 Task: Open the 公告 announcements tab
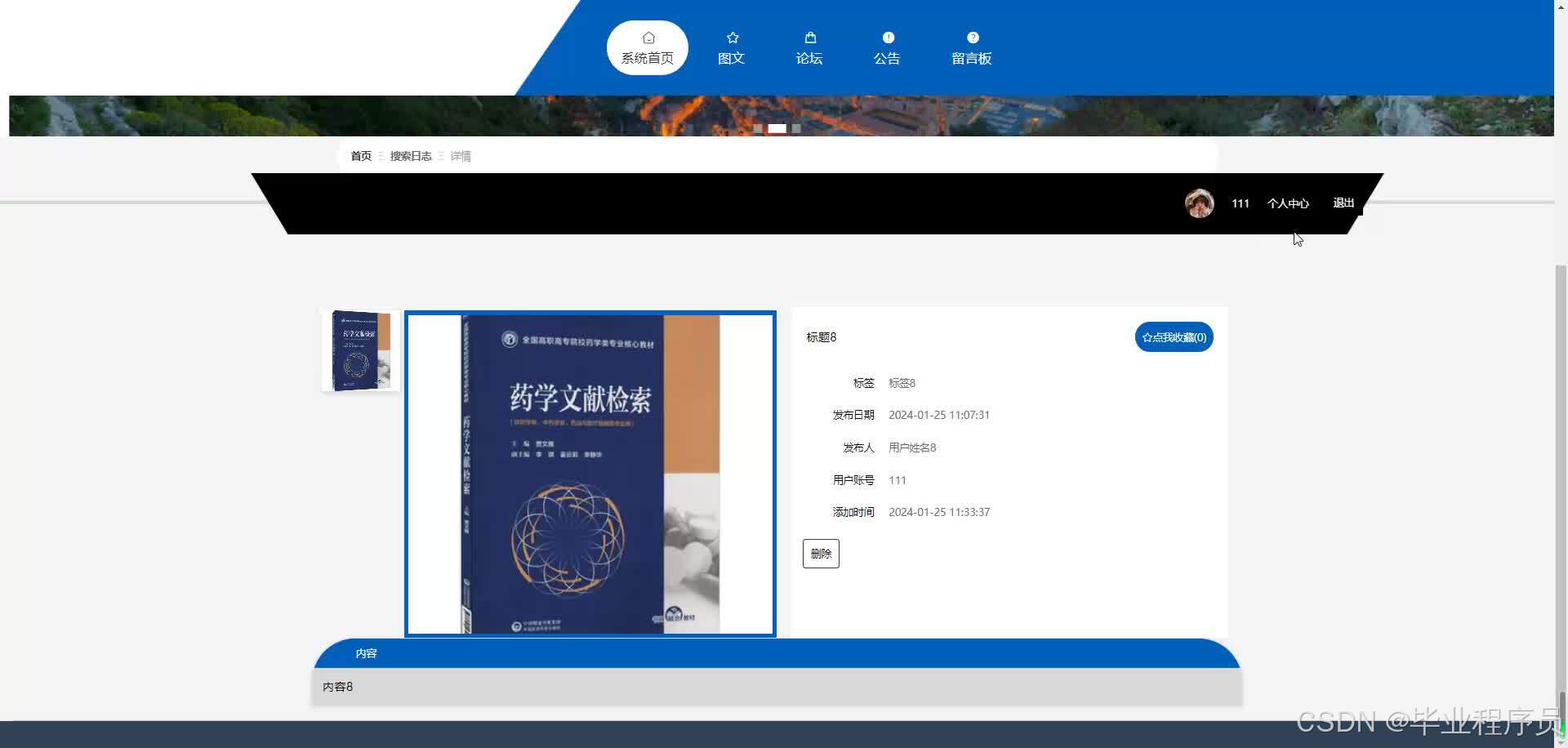pyautogui.click(x=887, y=47)
